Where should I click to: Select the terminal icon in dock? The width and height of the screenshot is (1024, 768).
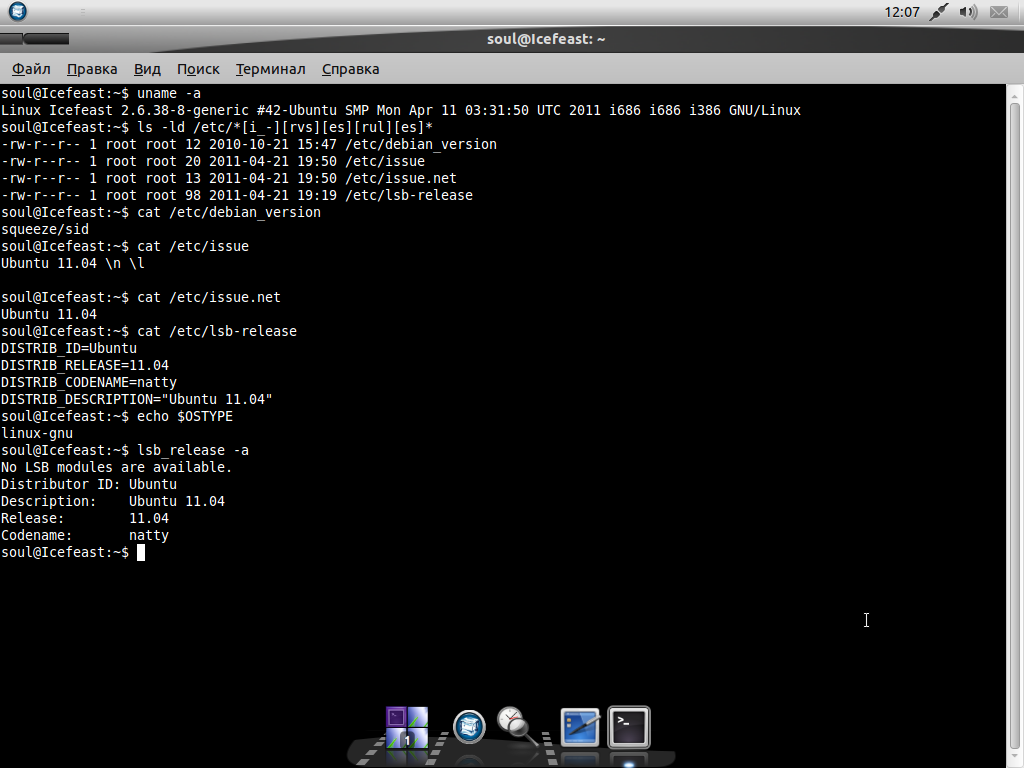pos(629,727)
